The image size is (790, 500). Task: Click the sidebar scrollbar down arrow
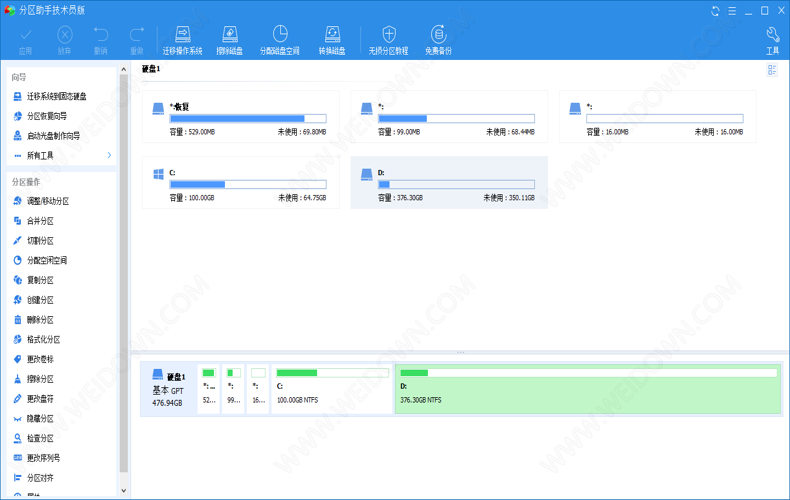123,490
